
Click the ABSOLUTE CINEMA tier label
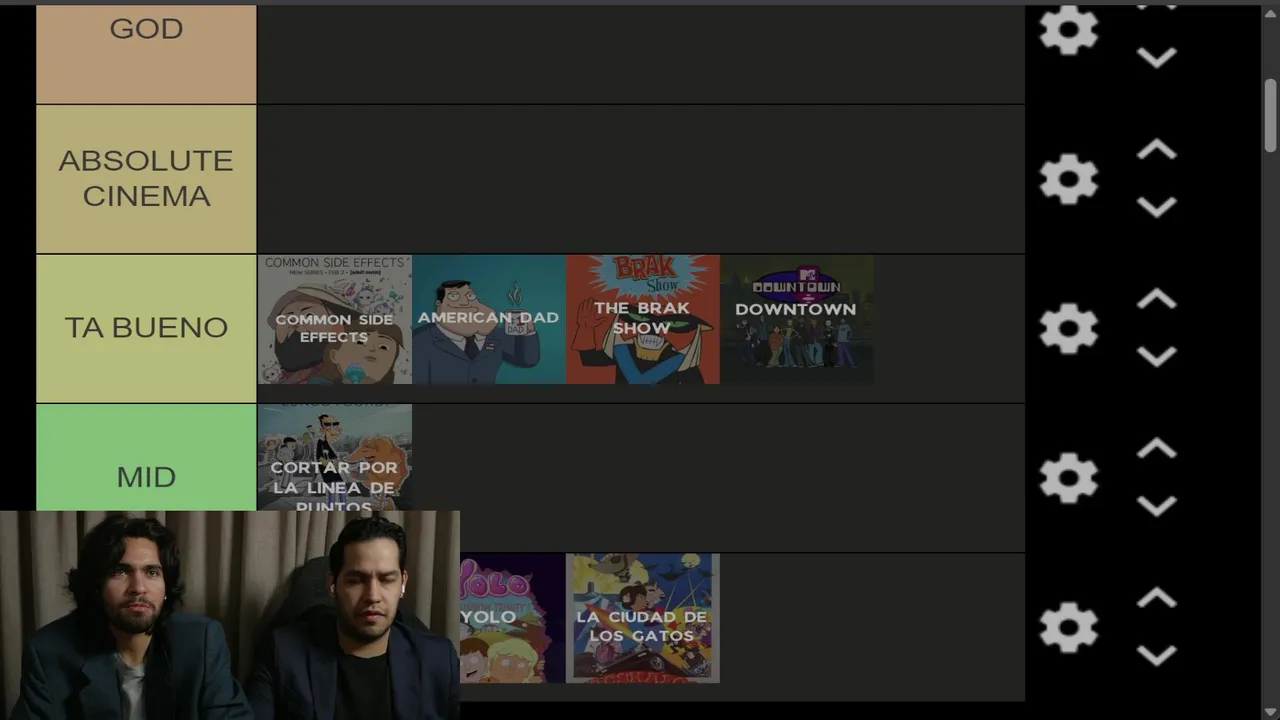coord(146,179)
